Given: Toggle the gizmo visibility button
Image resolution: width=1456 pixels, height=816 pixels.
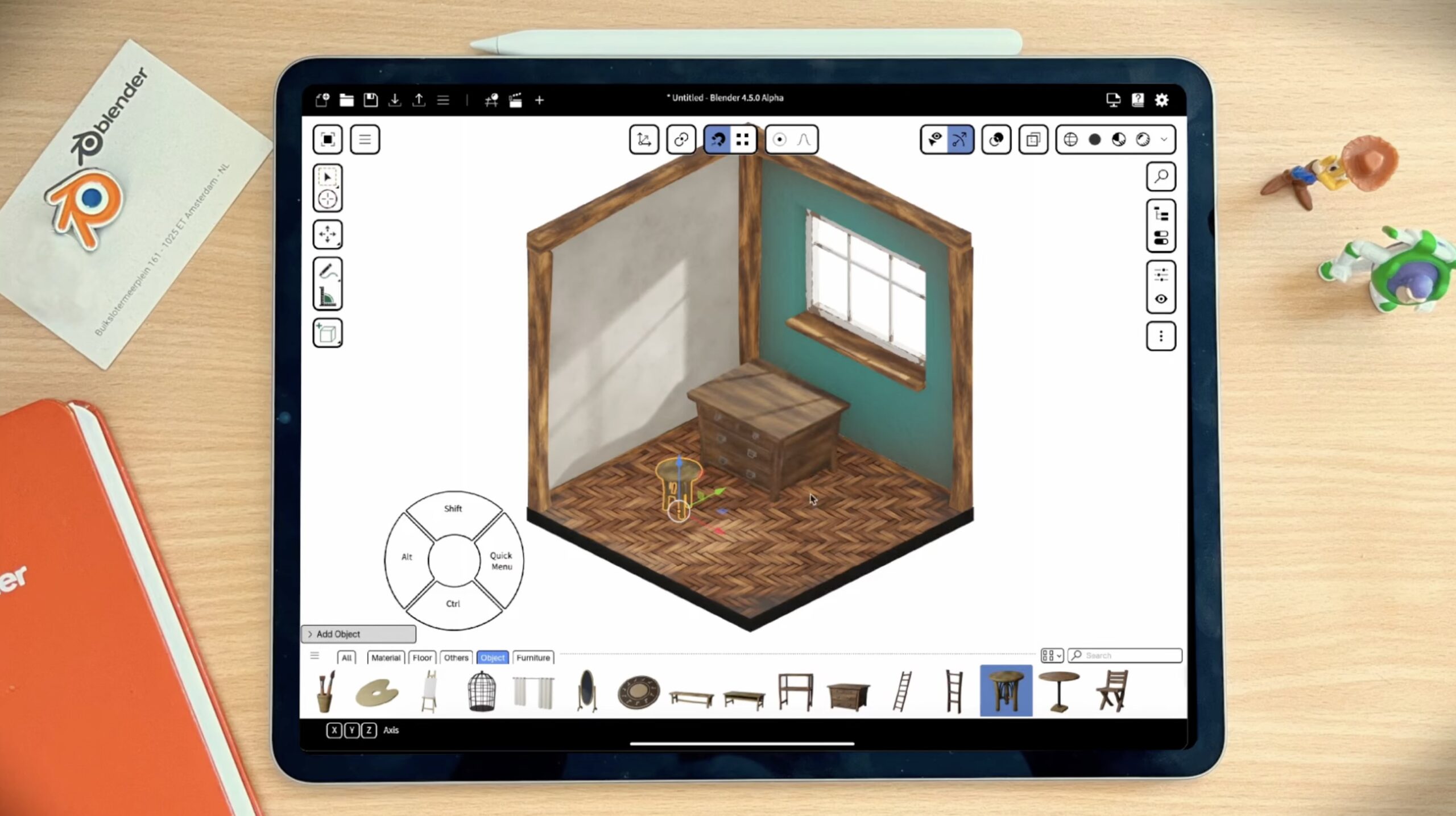Looking at the screenshot, I should pos(959,139).
